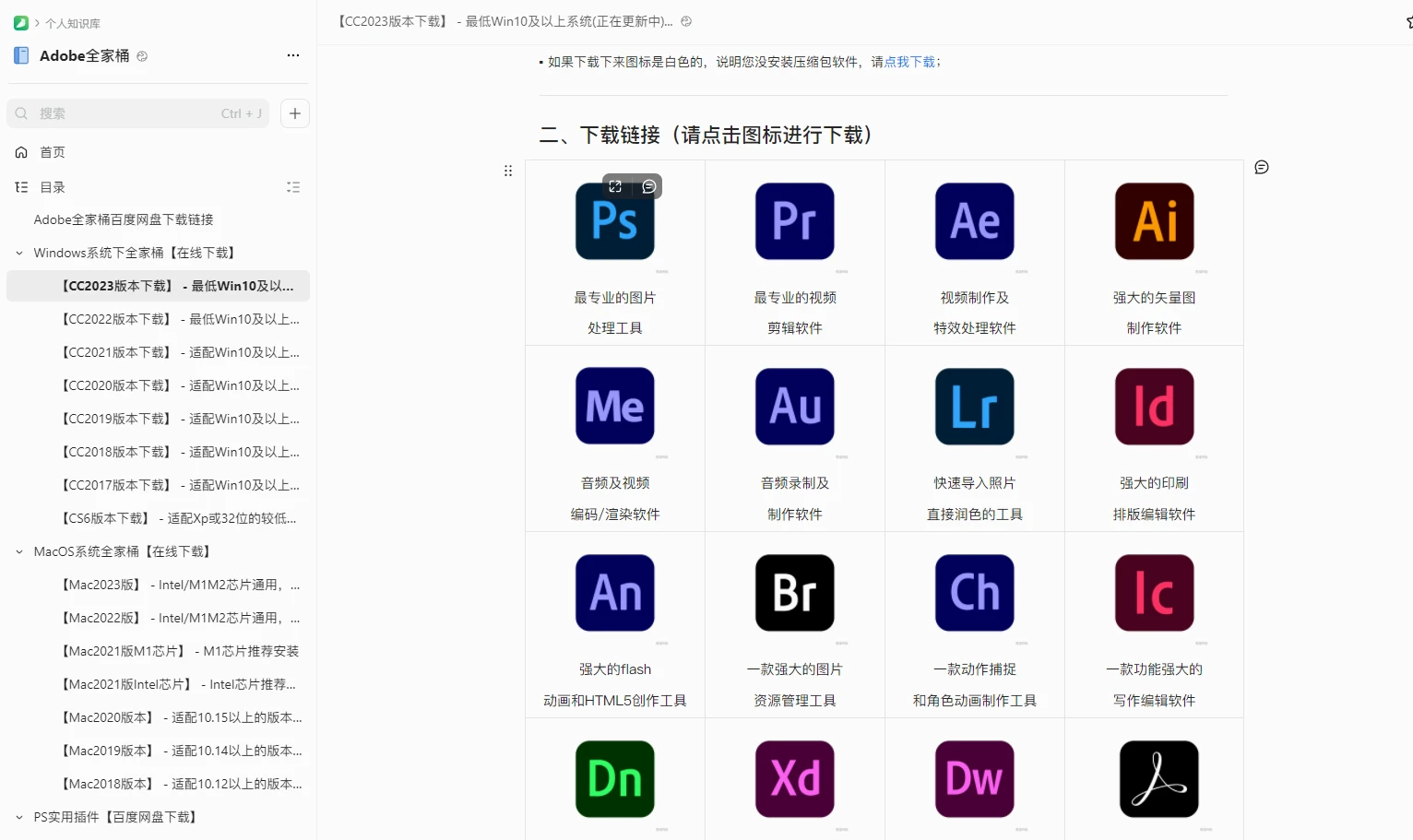Click the 个人知识库 breadcrumb link

pyautogui.click(x=73, y=23)
